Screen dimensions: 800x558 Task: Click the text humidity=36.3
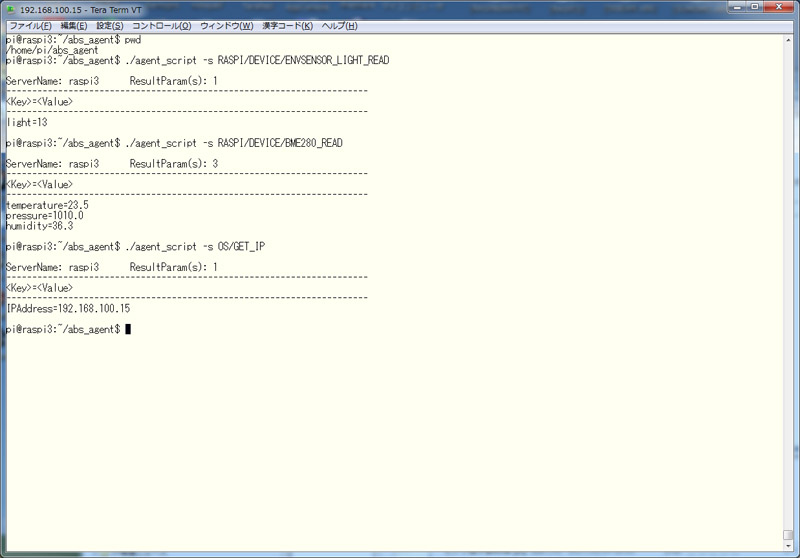pyautogui.click(x=40, y=226)
